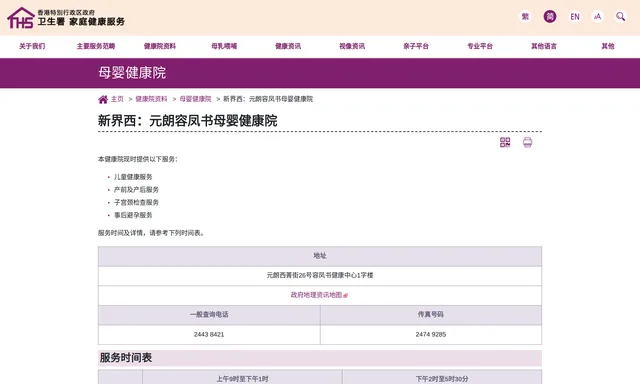The image size is (640, 384).
Task: Click the fax number 2474 9285
Action: pyautogui.click(x=431, y=335)
